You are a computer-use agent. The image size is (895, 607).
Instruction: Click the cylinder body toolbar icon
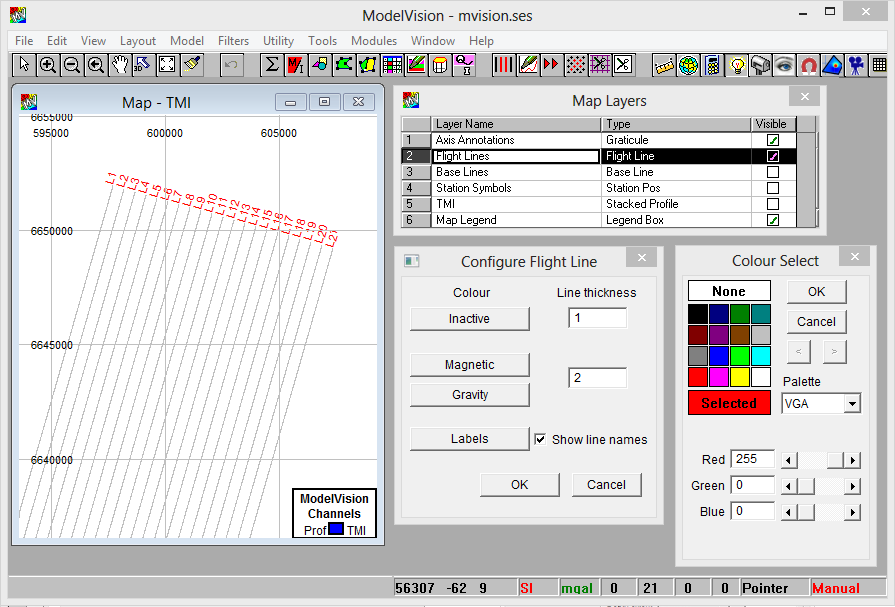pos(440,65)
